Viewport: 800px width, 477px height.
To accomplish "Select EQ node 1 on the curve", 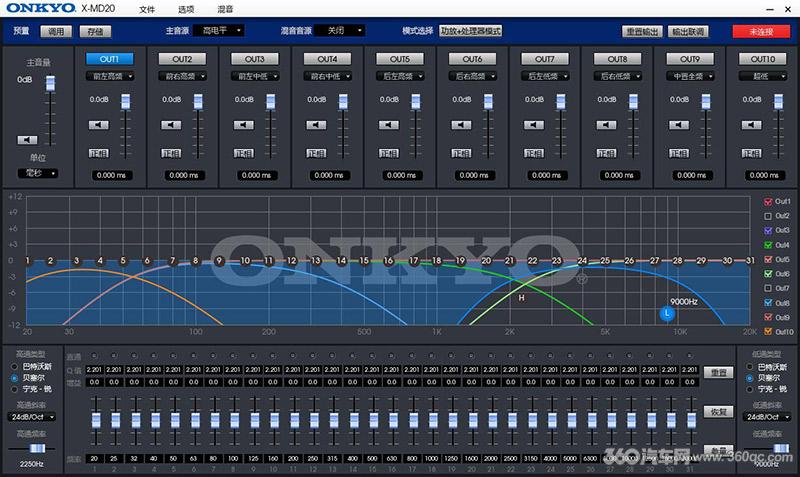I will (28, 261).
